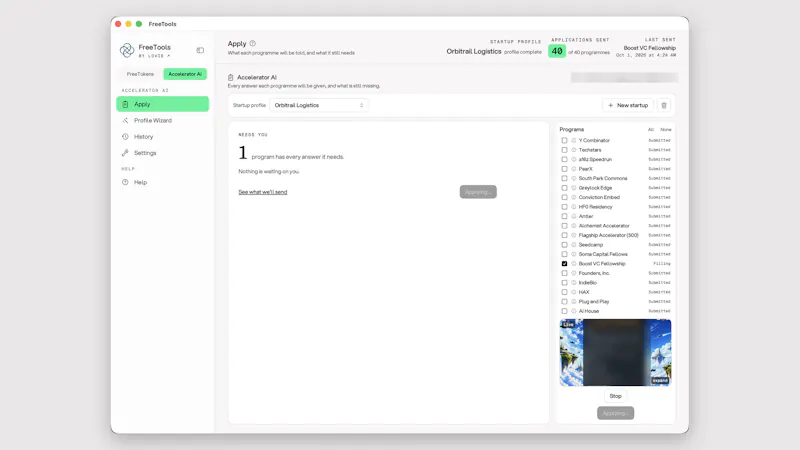
Task: Uncheck the Boost VC Fellowship checkbox
Action: [x=564, y=264]
